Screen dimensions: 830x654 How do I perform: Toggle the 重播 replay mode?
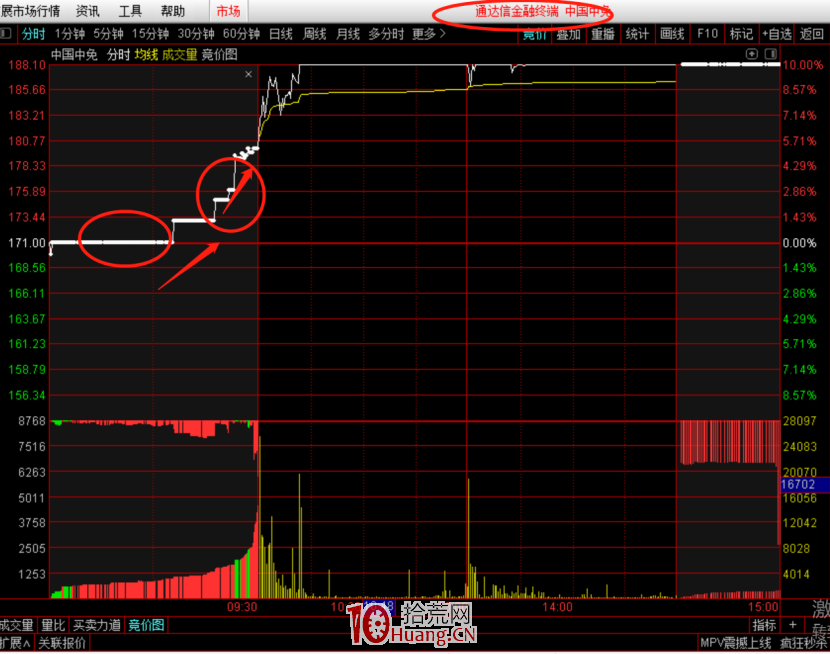(x=602, y=34)
